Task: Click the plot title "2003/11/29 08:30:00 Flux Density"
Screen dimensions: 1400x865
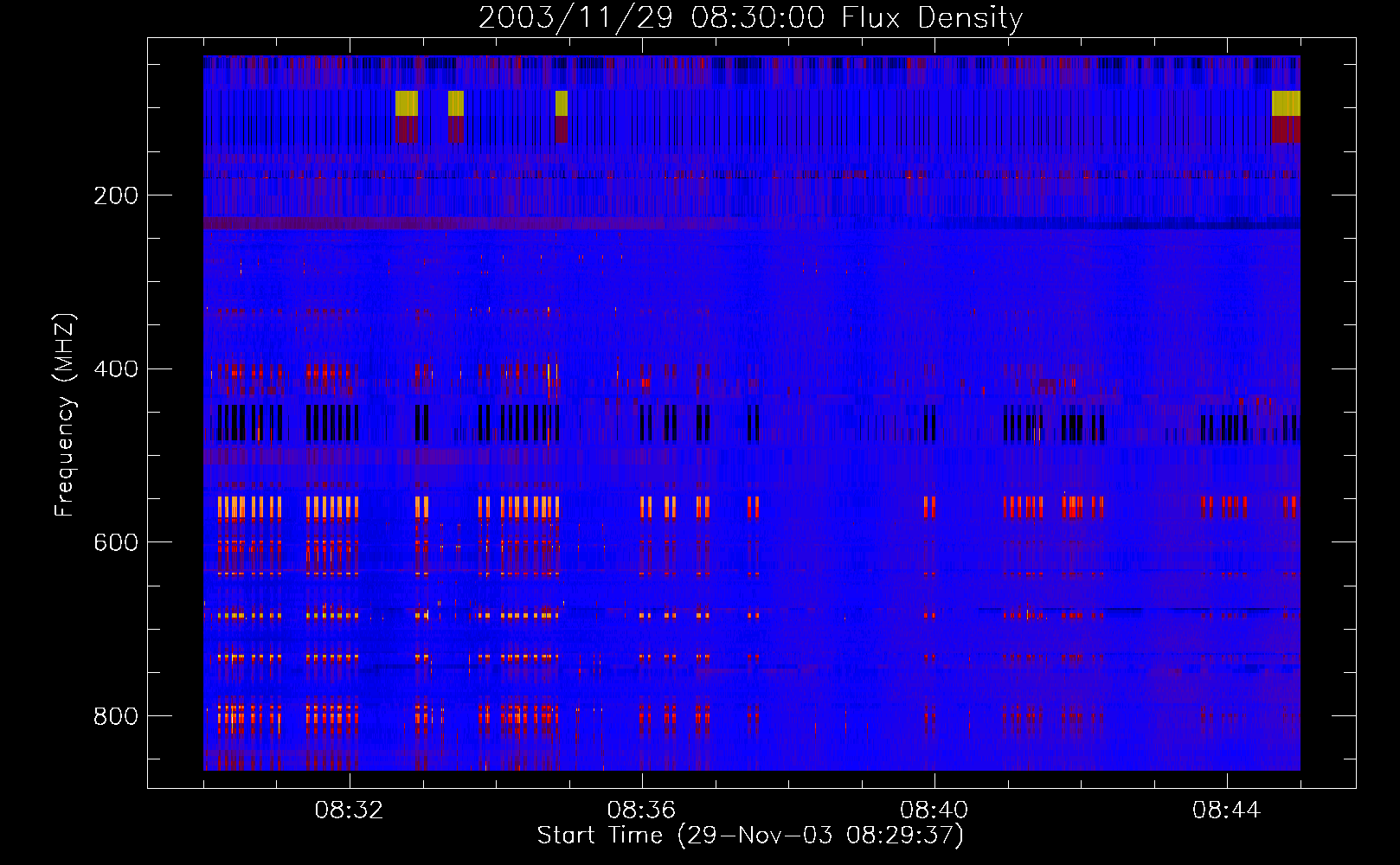Action: click(x=750, y=17)
